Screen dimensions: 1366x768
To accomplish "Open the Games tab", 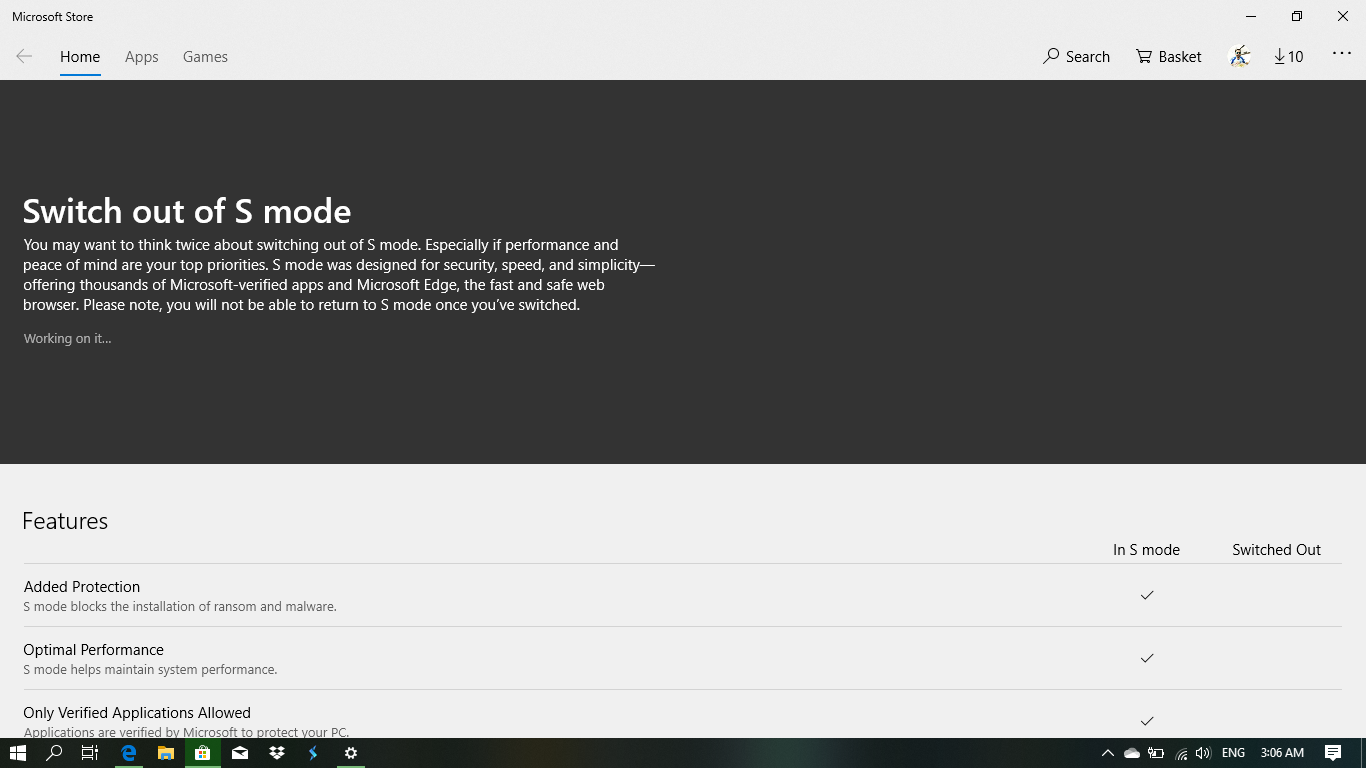I will tap(205, 57).
